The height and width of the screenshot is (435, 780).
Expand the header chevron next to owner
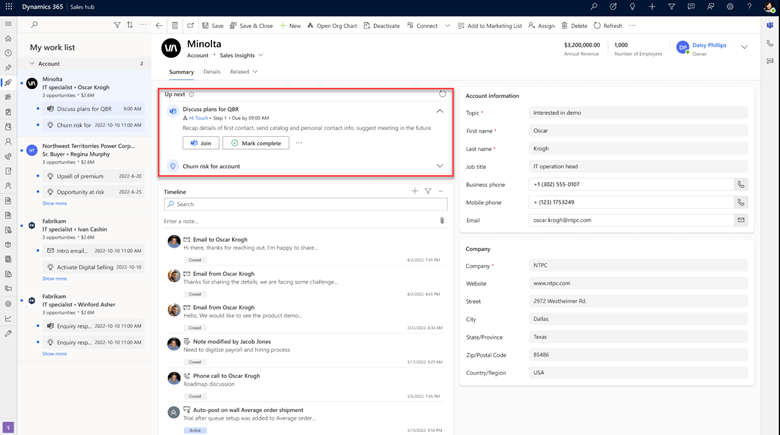[x=744, y=47]
